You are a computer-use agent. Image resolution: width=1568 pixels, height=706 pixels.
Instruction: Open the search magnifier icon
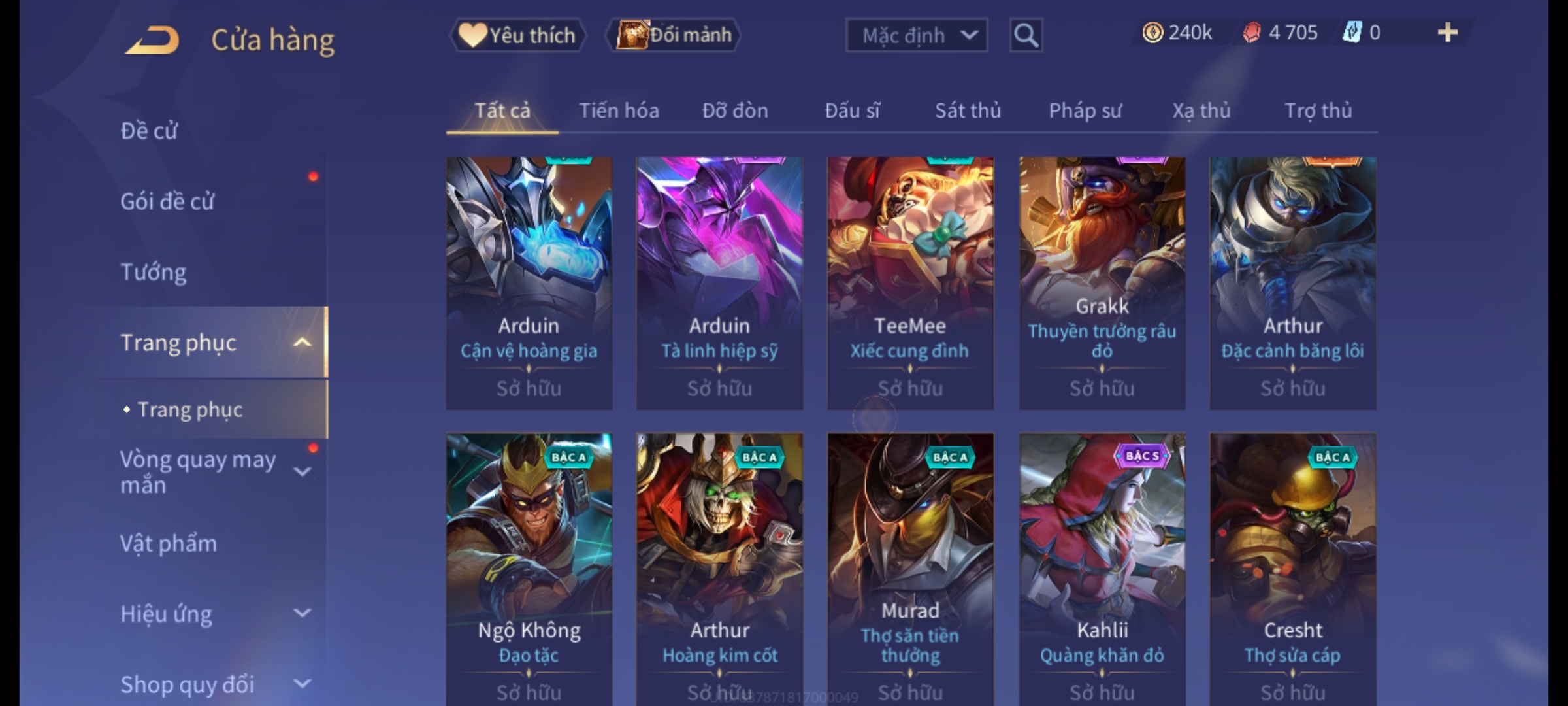(1026, 35)
